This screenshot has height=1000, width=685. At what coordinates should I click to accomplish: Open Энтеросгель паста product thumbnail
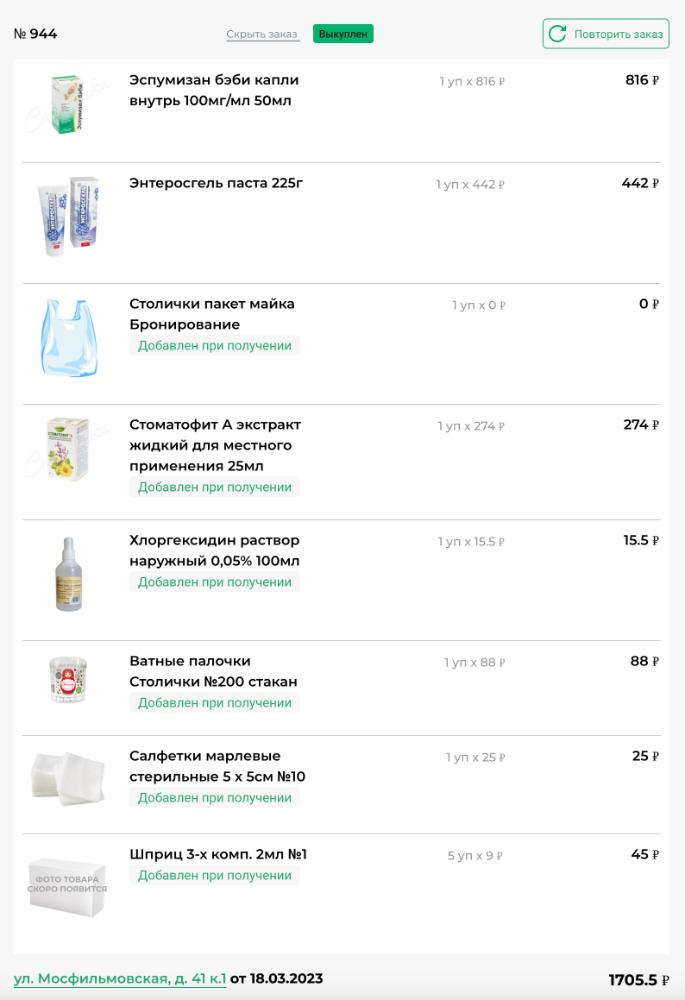click(68, 216)
